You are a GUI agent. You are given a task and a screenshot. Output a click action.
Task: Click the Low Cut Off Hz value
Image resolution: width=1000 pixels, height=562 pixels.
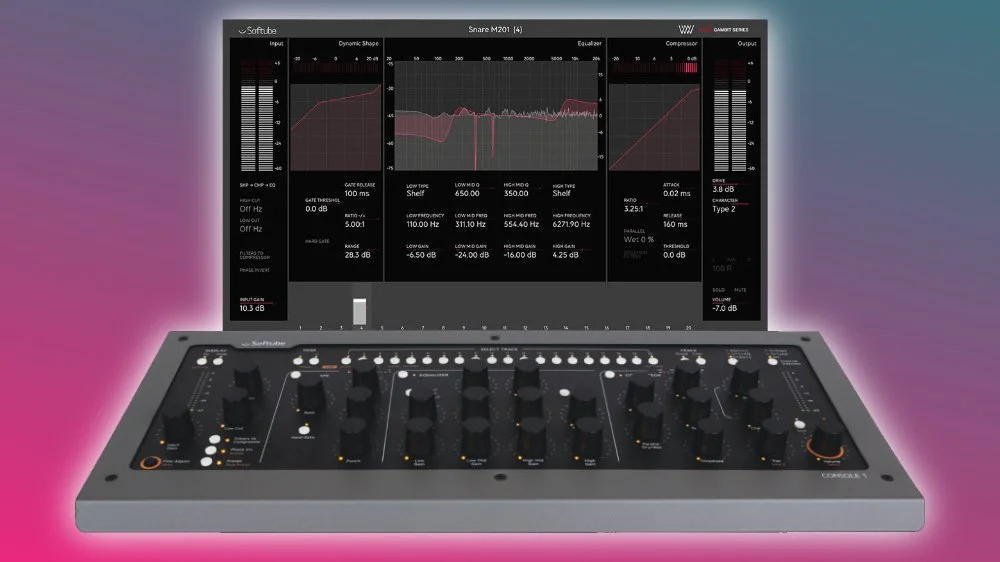pyautogui.click(x=251, y=229)
